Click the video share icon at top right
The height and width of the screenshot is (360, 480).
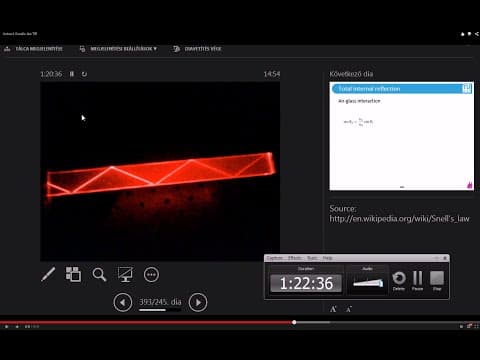click(x=477, y=34)
